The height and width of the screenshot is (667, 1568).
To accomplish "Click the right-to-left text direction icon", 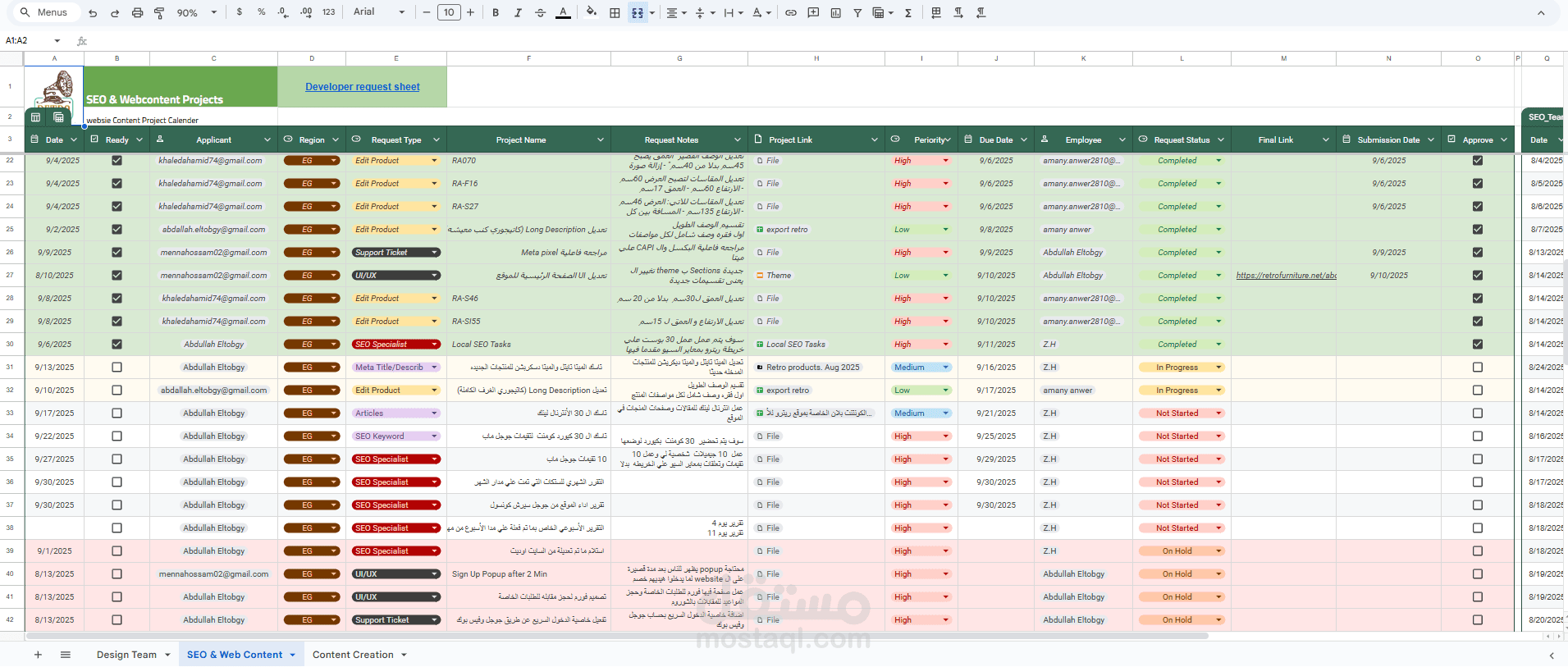I will pos(981,12).
